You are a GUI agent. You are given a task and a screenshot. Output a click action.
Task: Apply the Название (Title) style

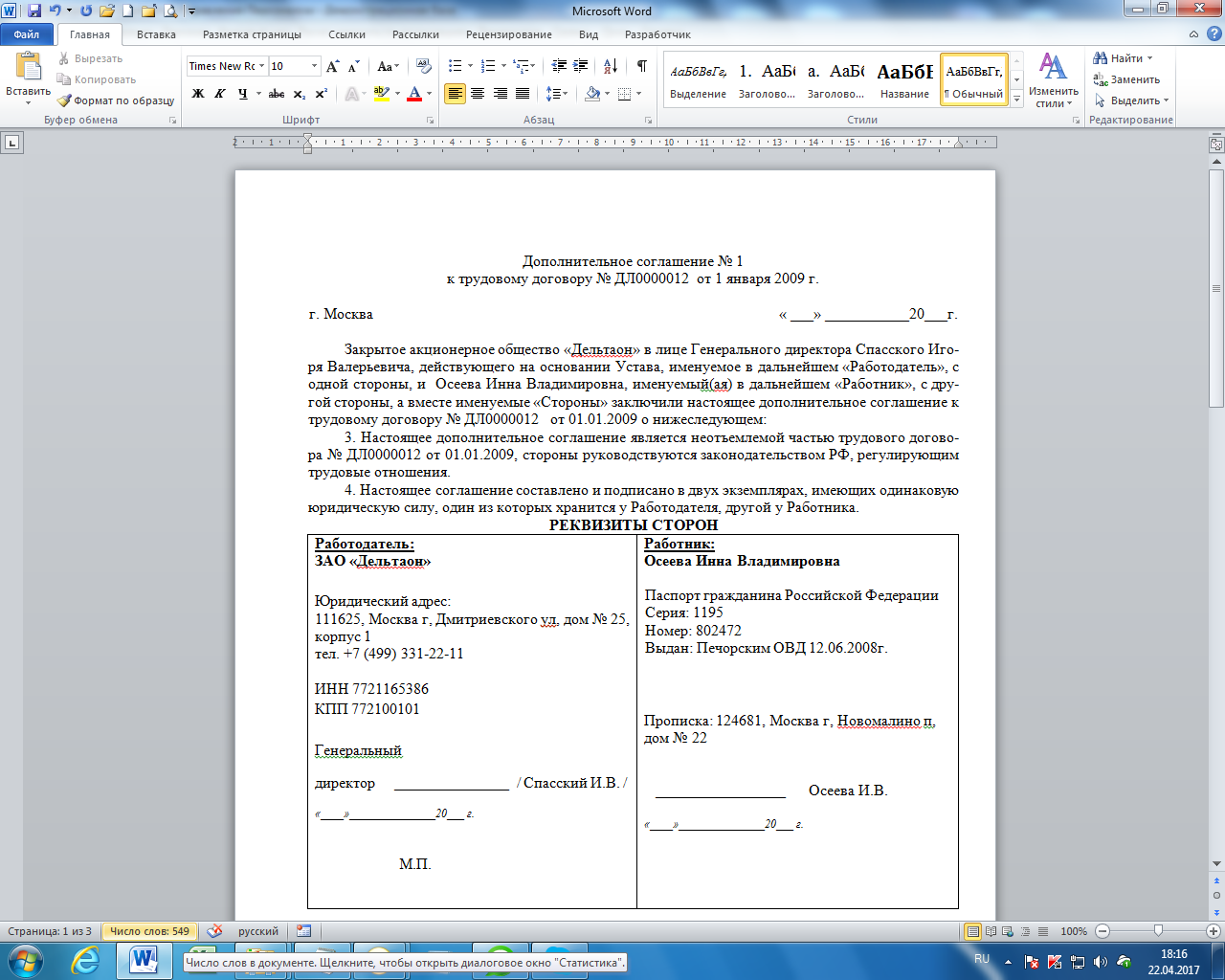coord(904,79)
